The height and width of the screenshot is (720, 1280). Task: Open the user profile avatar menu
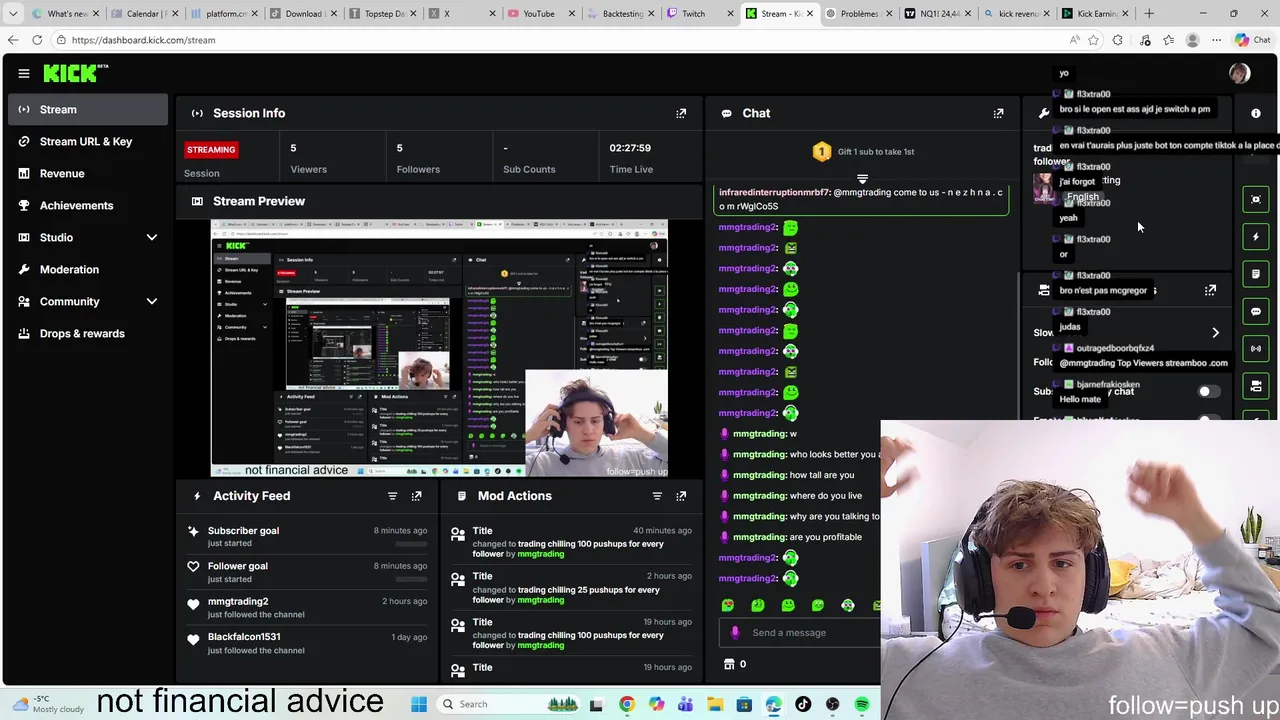tap(1239, 73)
